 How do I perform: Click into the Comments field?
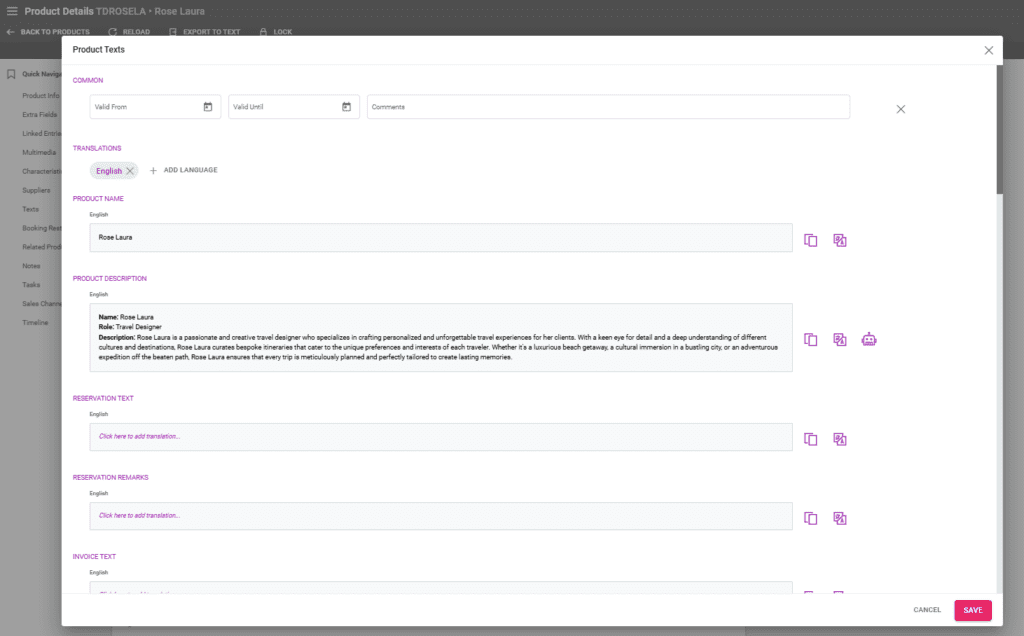[608, 107]
